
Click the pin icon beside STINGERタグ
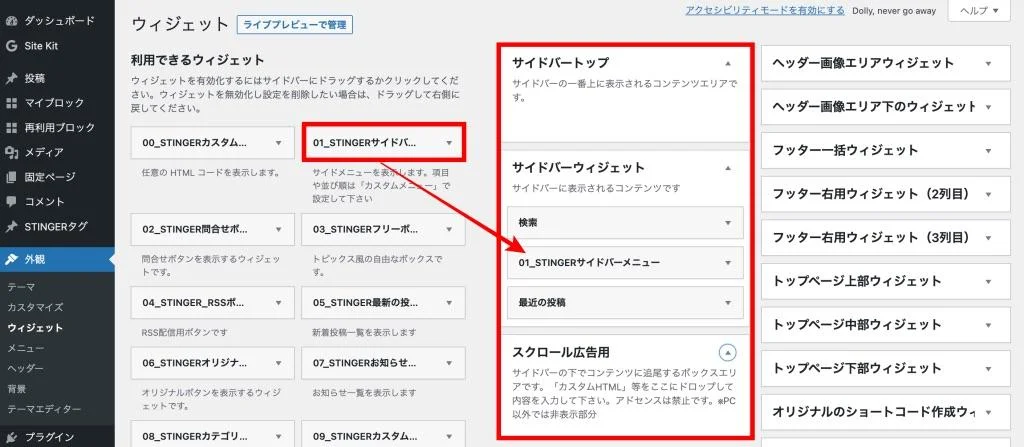[11, 226]
